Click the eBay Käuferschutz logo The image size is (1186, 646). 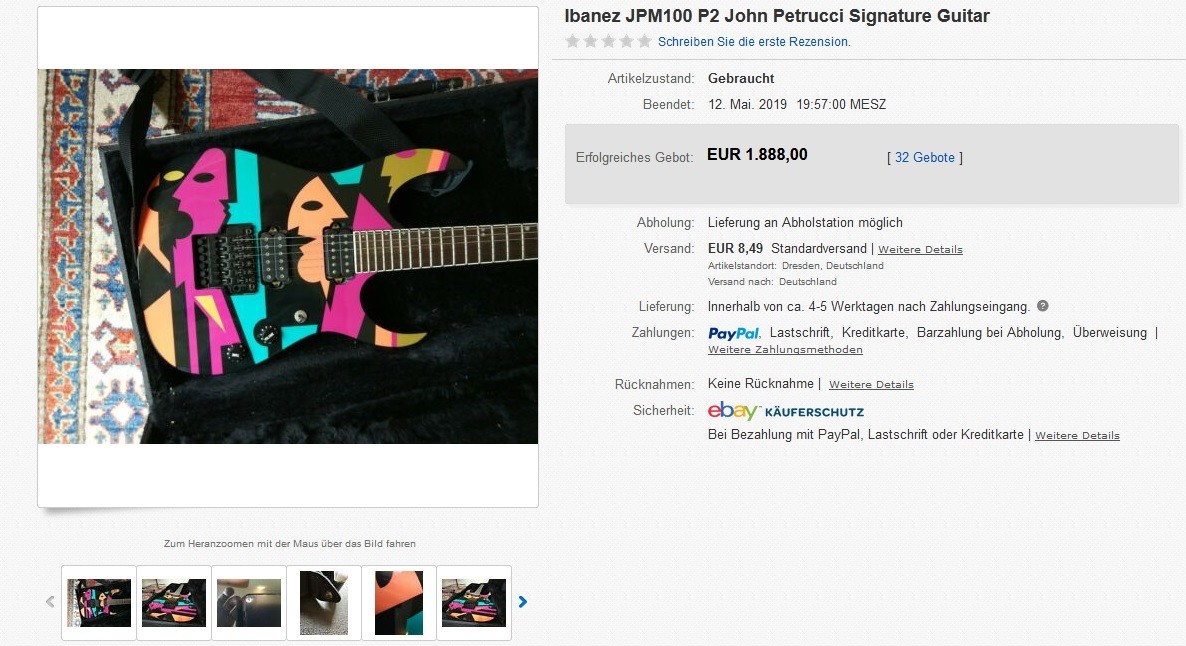point(785,411)
